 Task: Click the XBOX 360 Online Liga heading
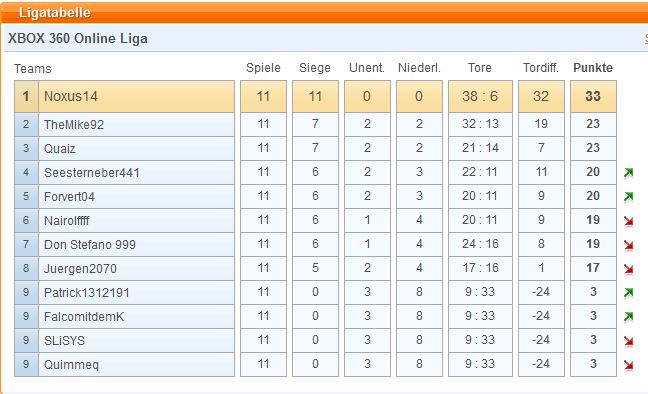pyautogui.click(x=78, y=38)
